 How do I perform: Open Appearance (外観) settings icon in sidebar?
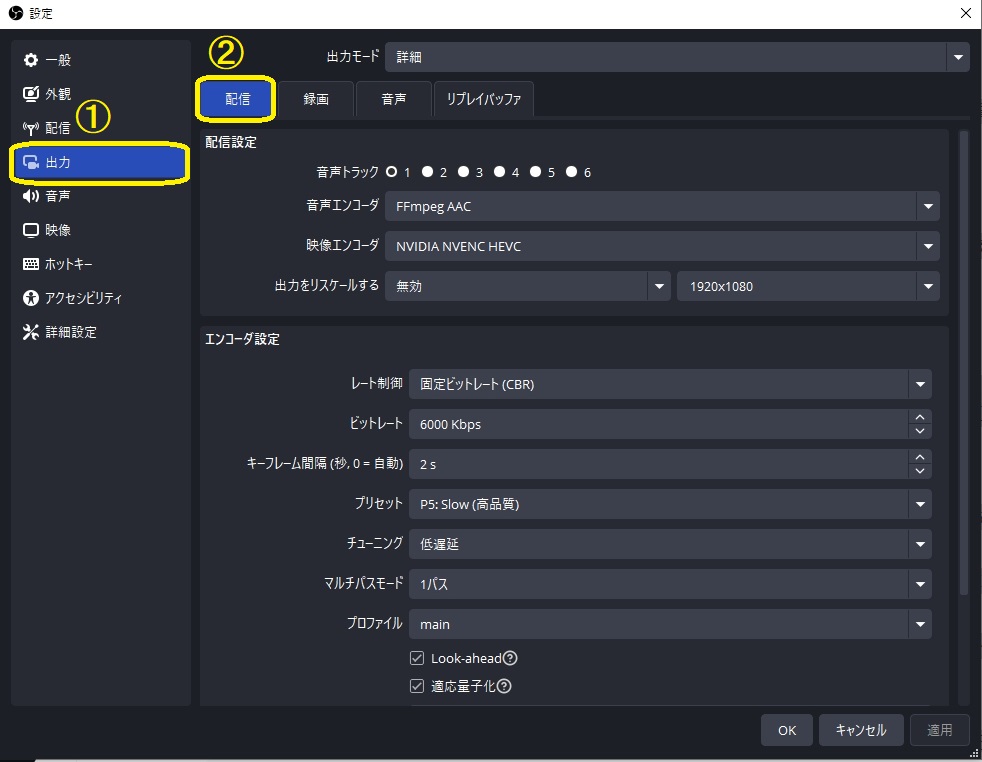tap(30, 94)
